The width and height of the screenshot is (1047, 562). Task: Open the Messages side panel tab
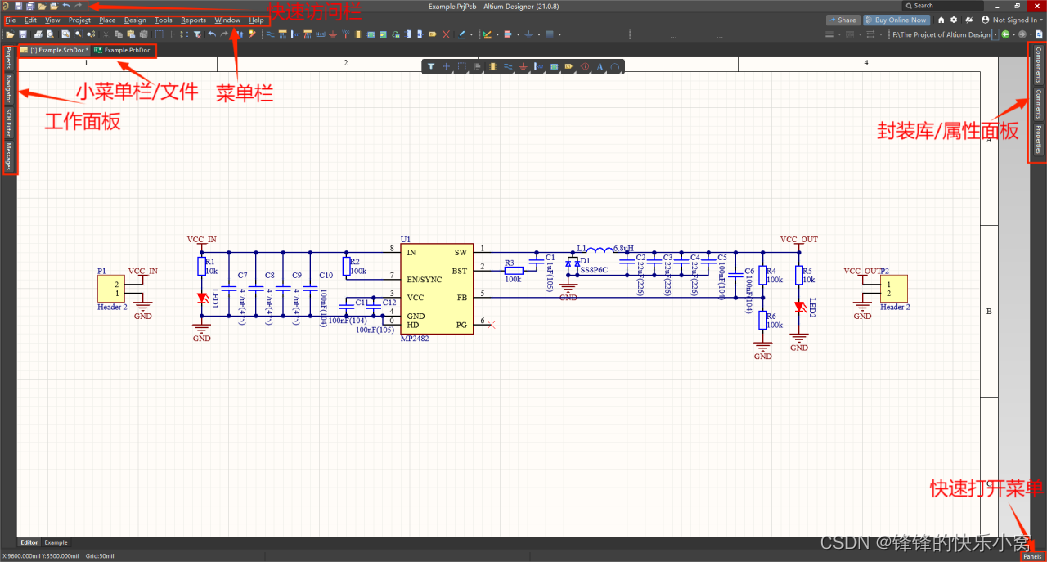click(x=9, y=155)
